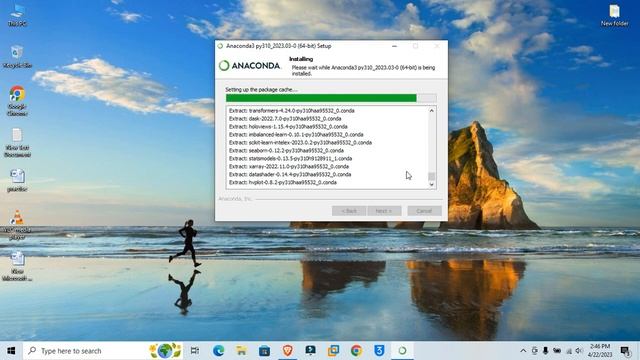Image resolution: width=640 pixels, height=360 pixels.
Task: Open the Recycle Bin desktop icon
Action: (17, 56)
